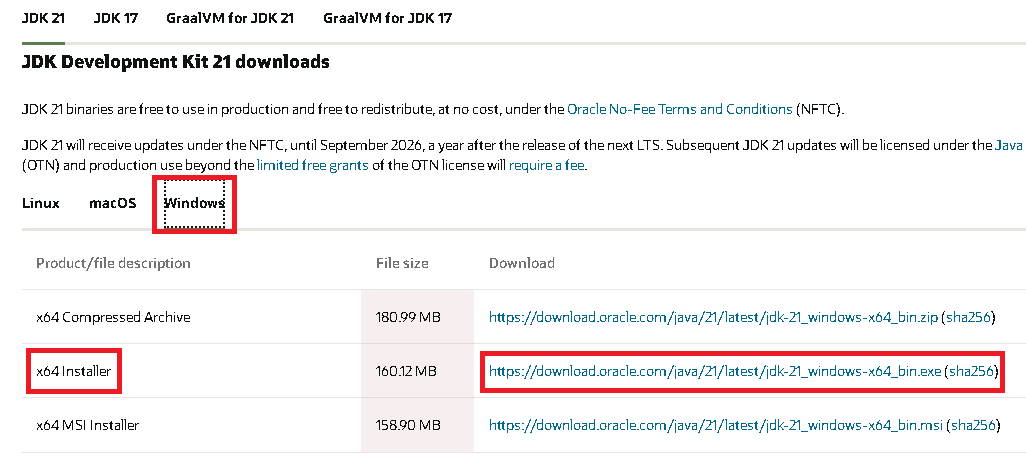Choose the Windows platform tab
The width and height of the screenshot is (1026, 454).
coord(194,203)
